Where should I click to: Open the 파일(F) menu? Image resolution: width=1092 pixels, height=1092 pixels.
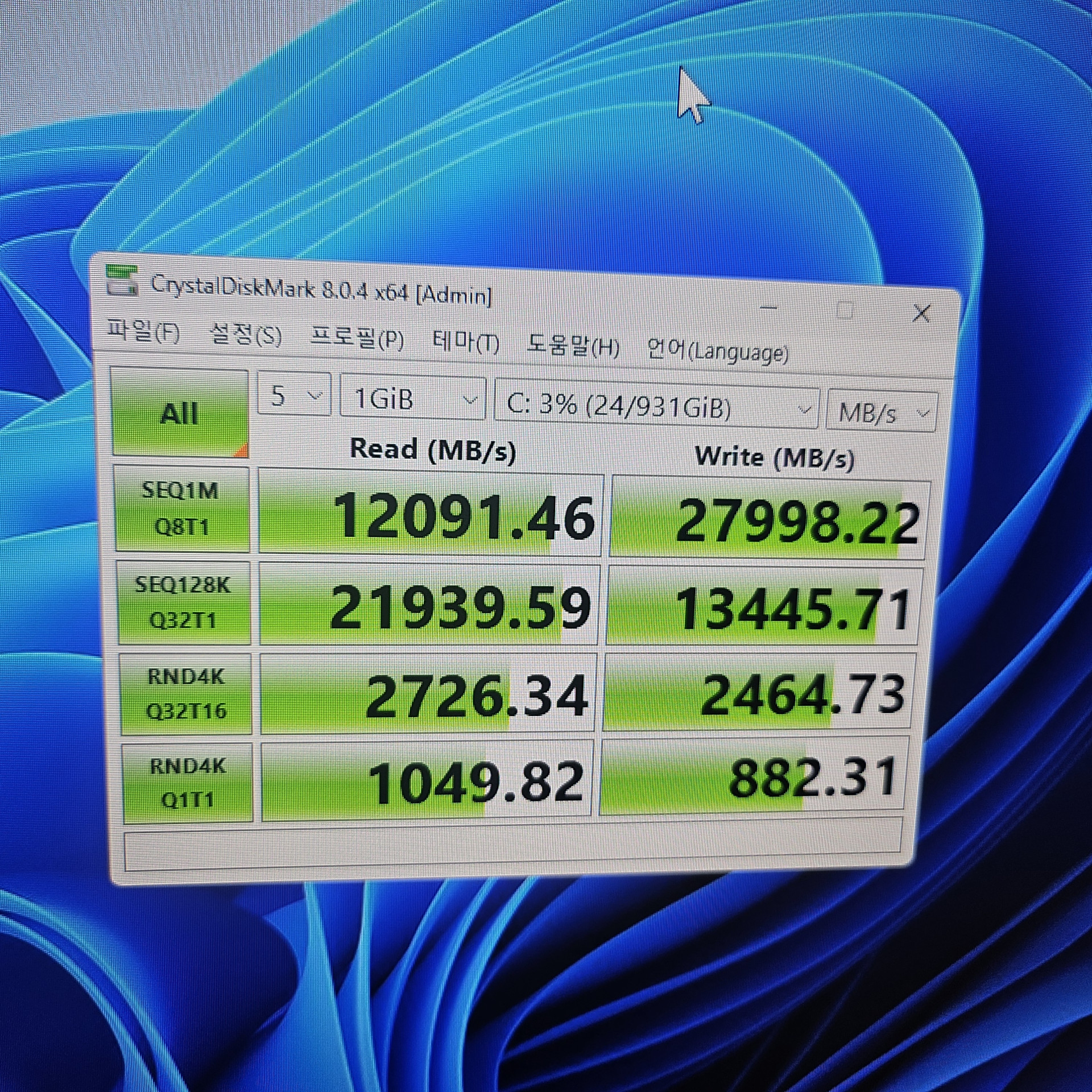point(144,331)
